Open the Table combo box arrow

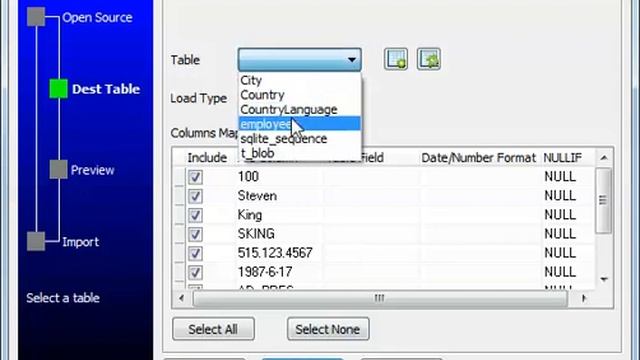click(x=351, y=60)
